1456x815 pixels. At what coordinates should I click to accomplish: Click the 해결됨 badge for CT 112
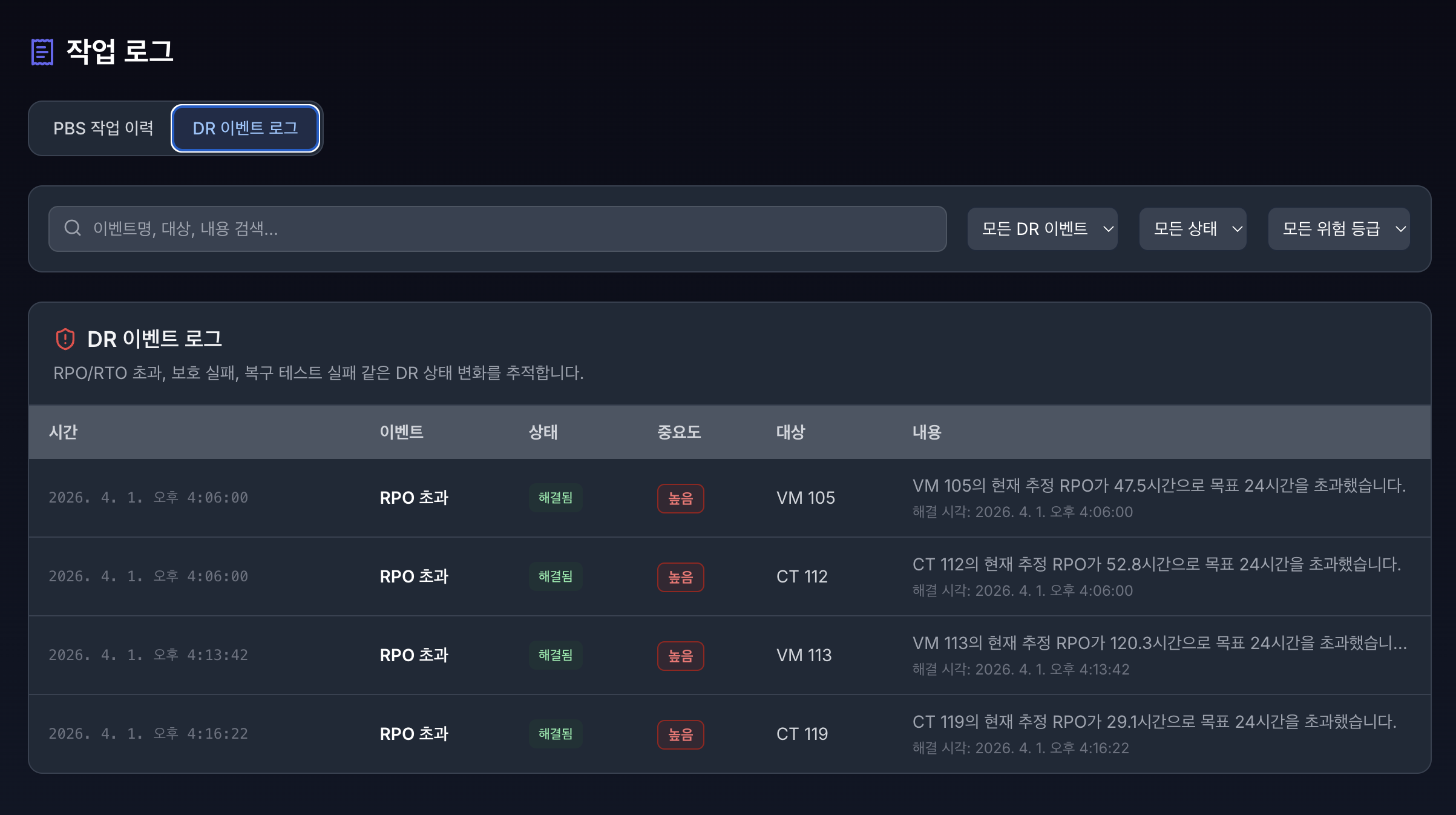click(555, 576)
